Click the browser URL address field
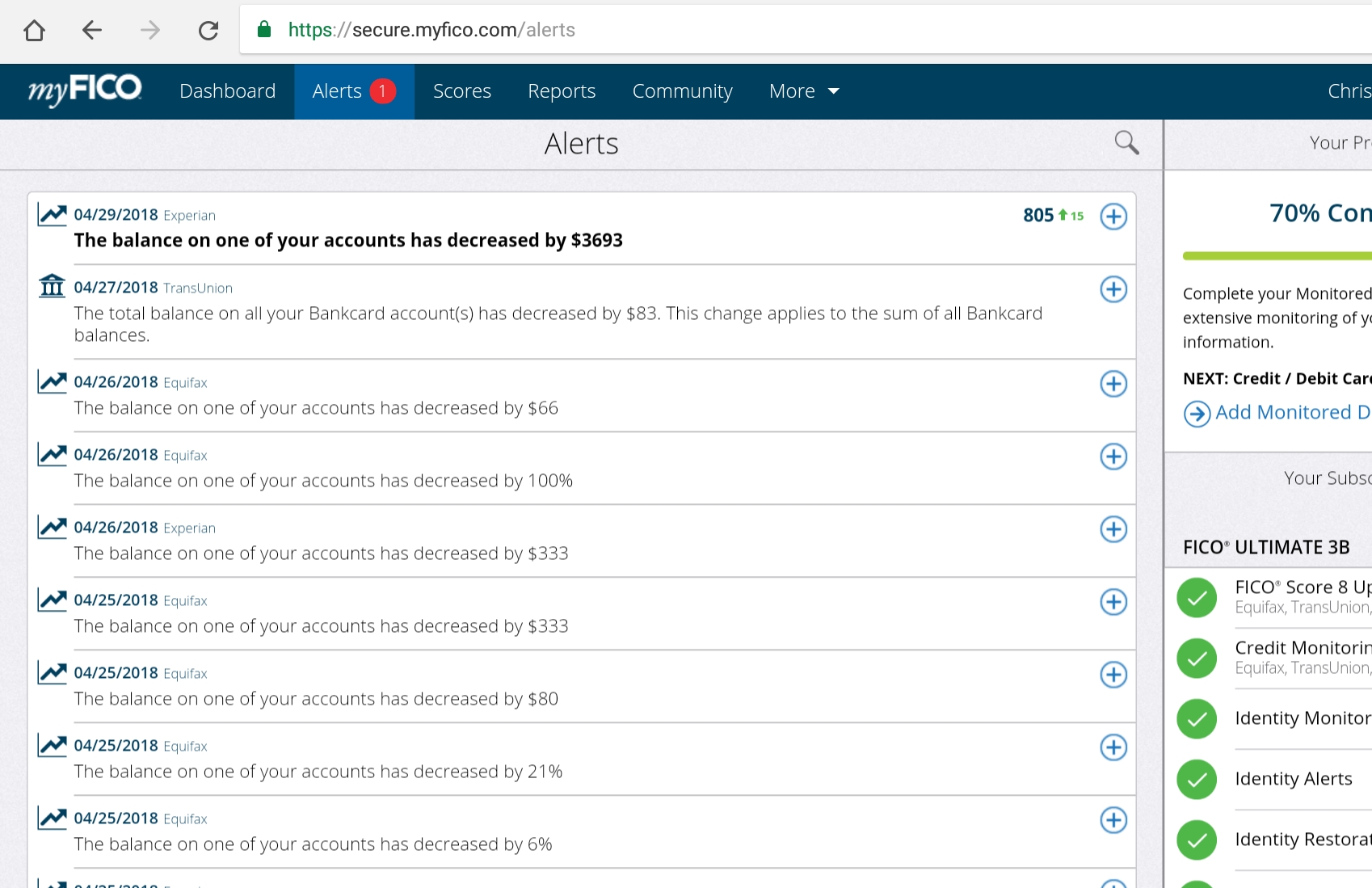This screenshot has width=1372, height=888. tap(806, 30)
